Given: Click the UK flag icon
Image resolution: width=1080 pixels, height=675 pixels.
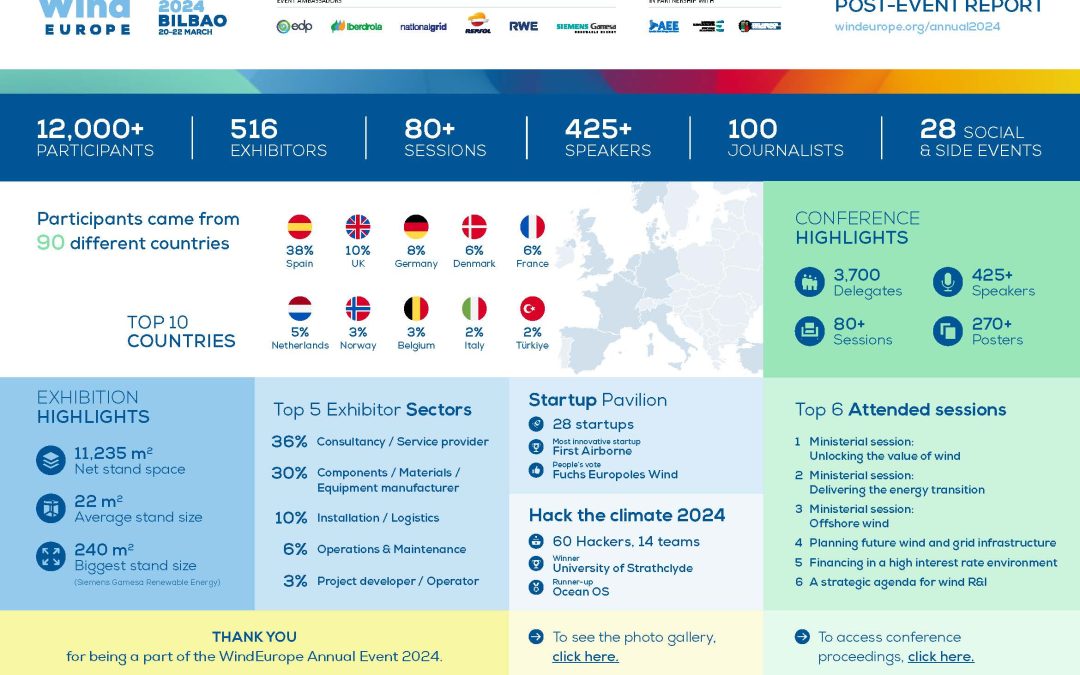Looking at the screenshot, I should pos(358,227).
